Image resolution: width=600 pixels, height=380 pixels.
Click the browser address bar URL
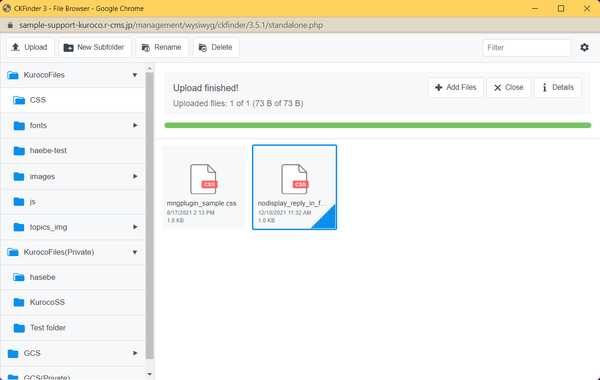click(171, 25)
